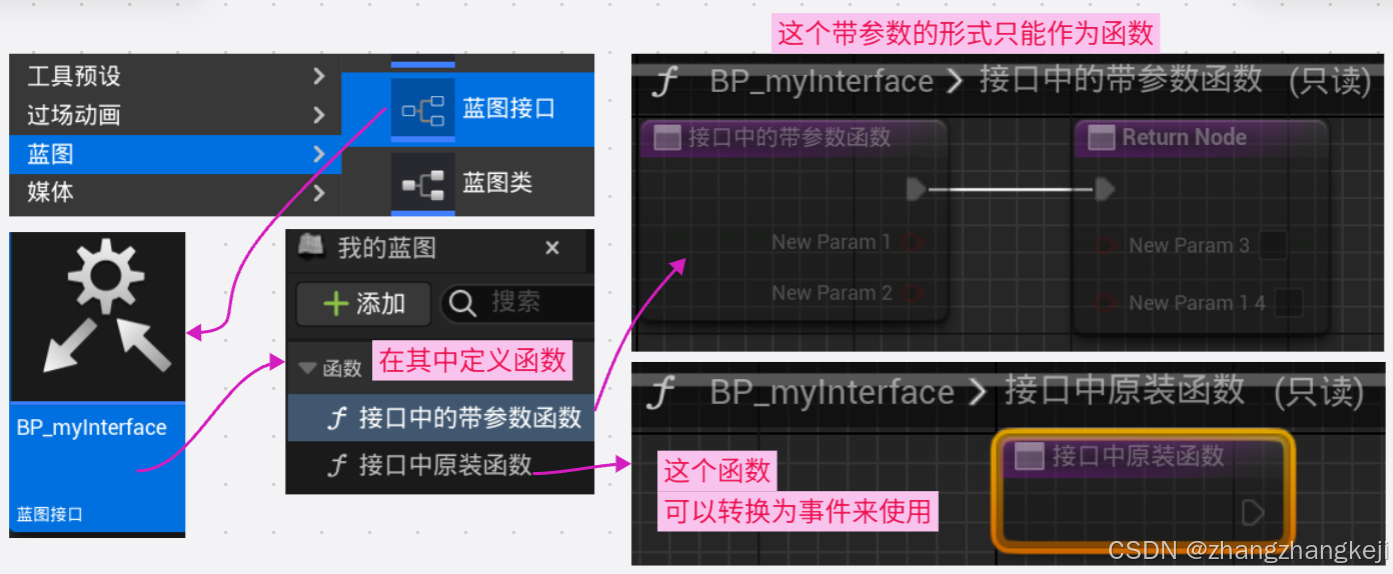Select the Return Node header
Viewport: 1393px width, 574px height.
coord(1200,138)
